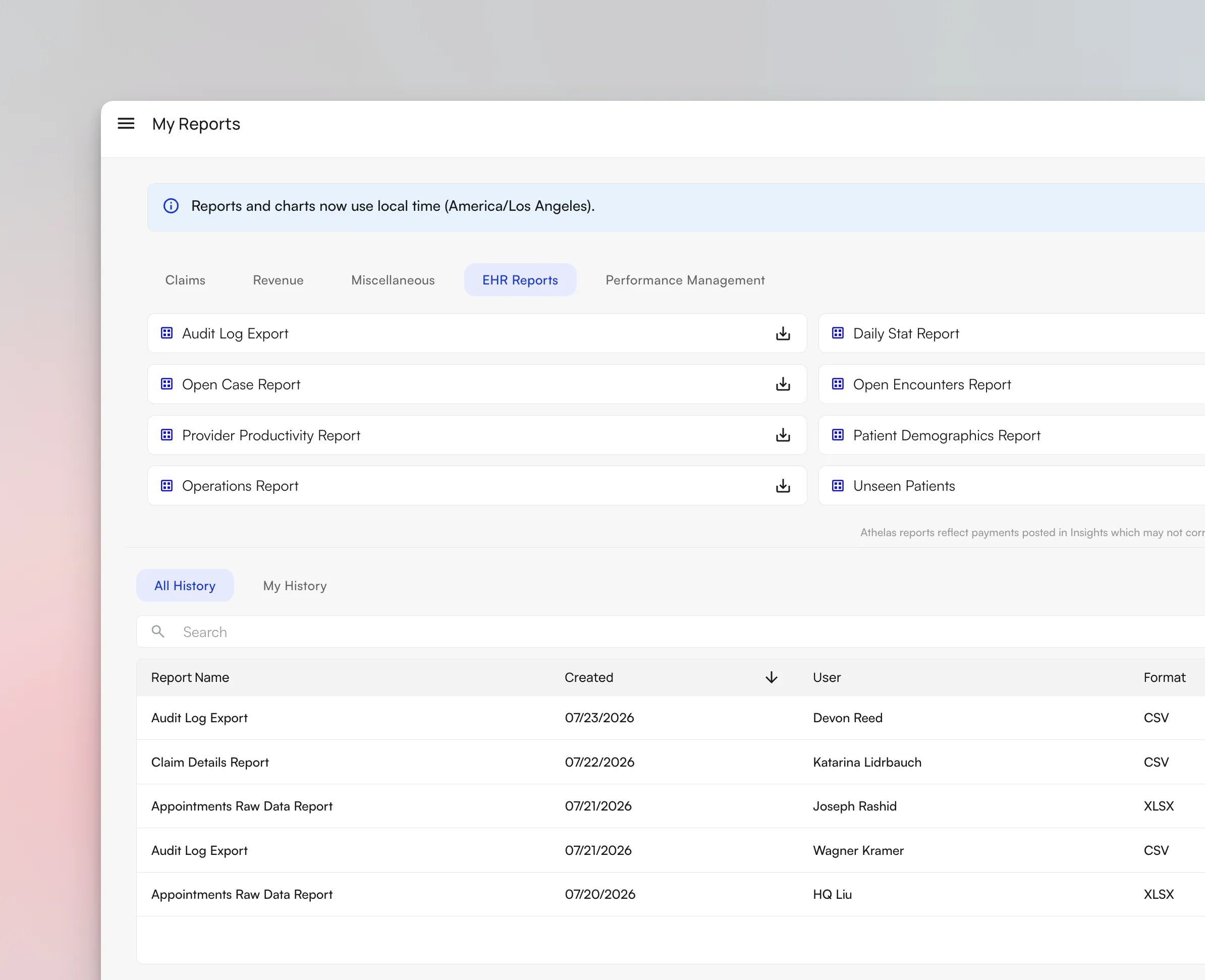Click the local time banner message
This screenshot has height=980, width=1205.
pyautogui.click(x=393, y=206)
